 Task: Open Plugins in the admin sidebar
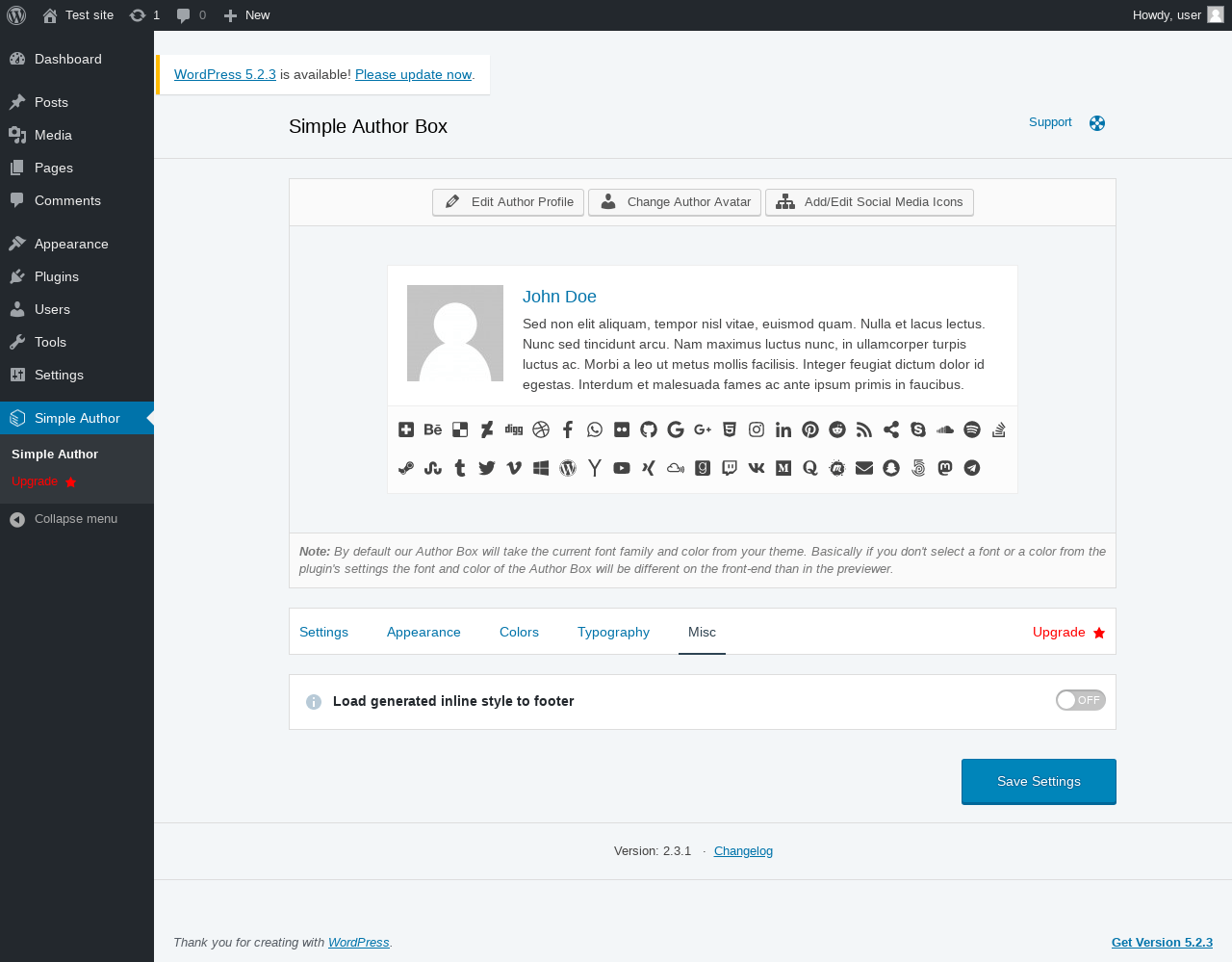coord(77,276)
